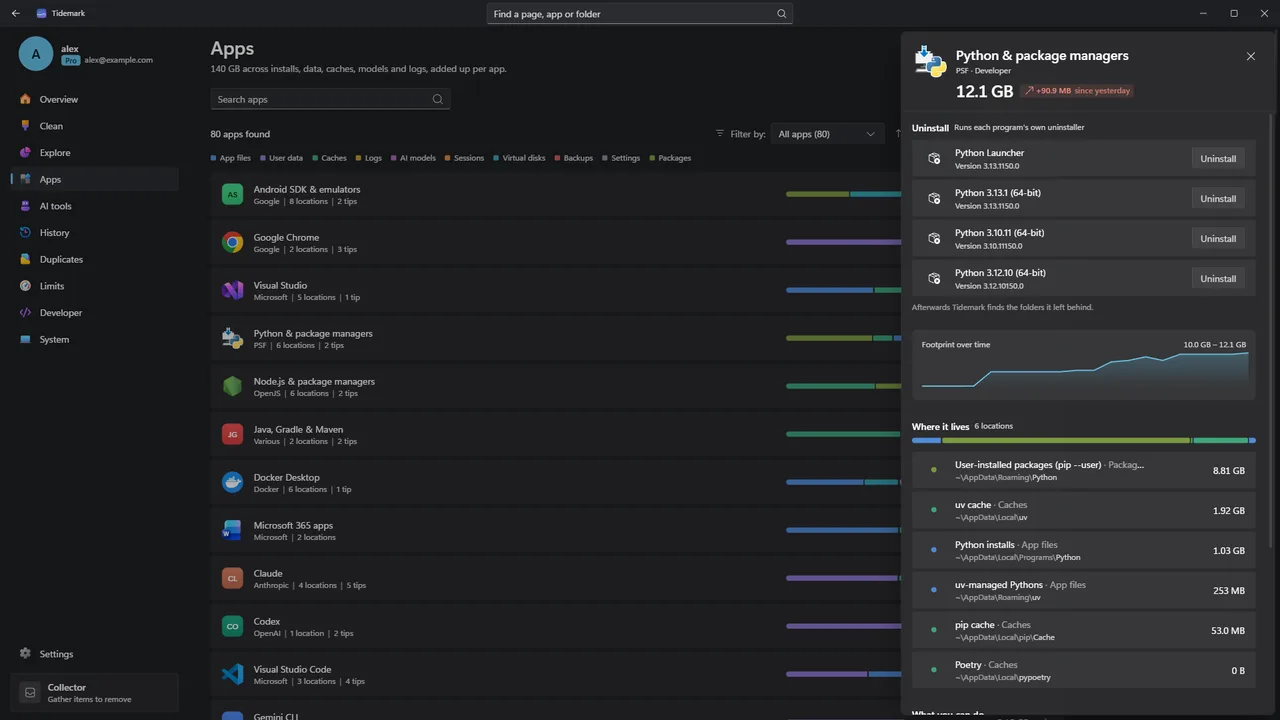Open the pip cache location row
Viewport: 1280px width, 720px height.
click(1084, 631)
